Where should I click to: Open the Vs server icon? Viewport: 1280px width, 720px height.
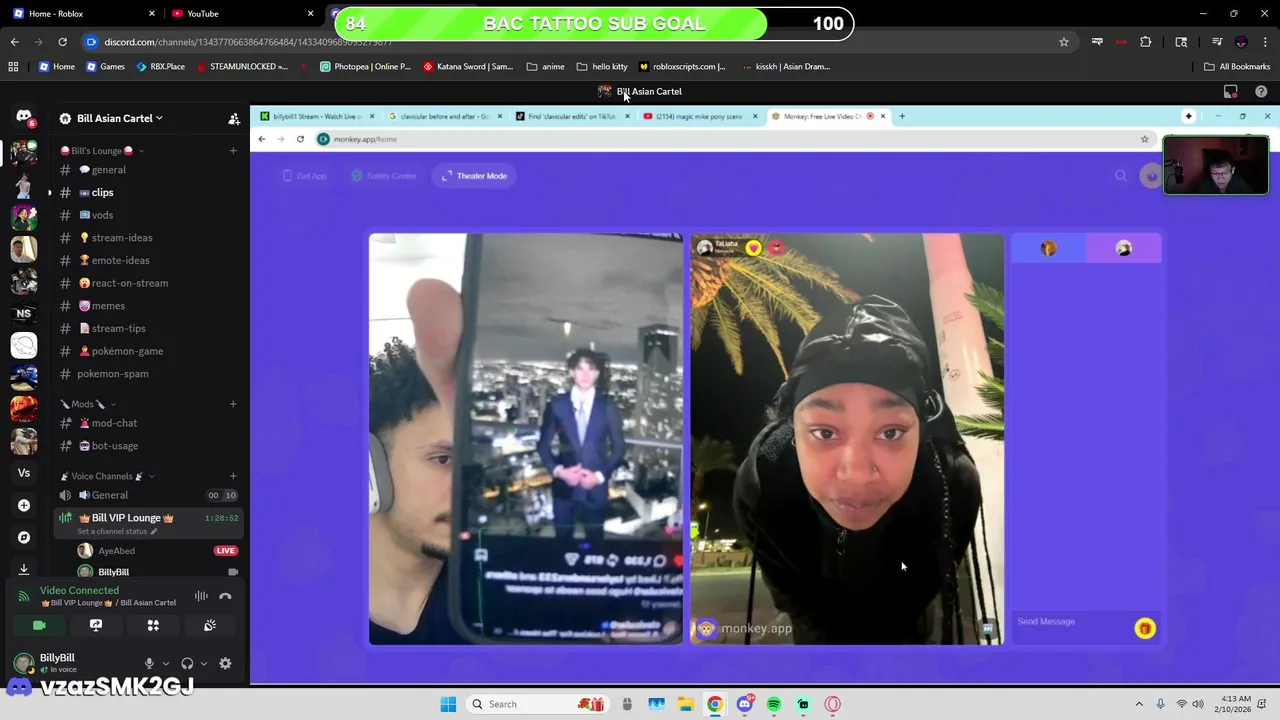point(24,473)
